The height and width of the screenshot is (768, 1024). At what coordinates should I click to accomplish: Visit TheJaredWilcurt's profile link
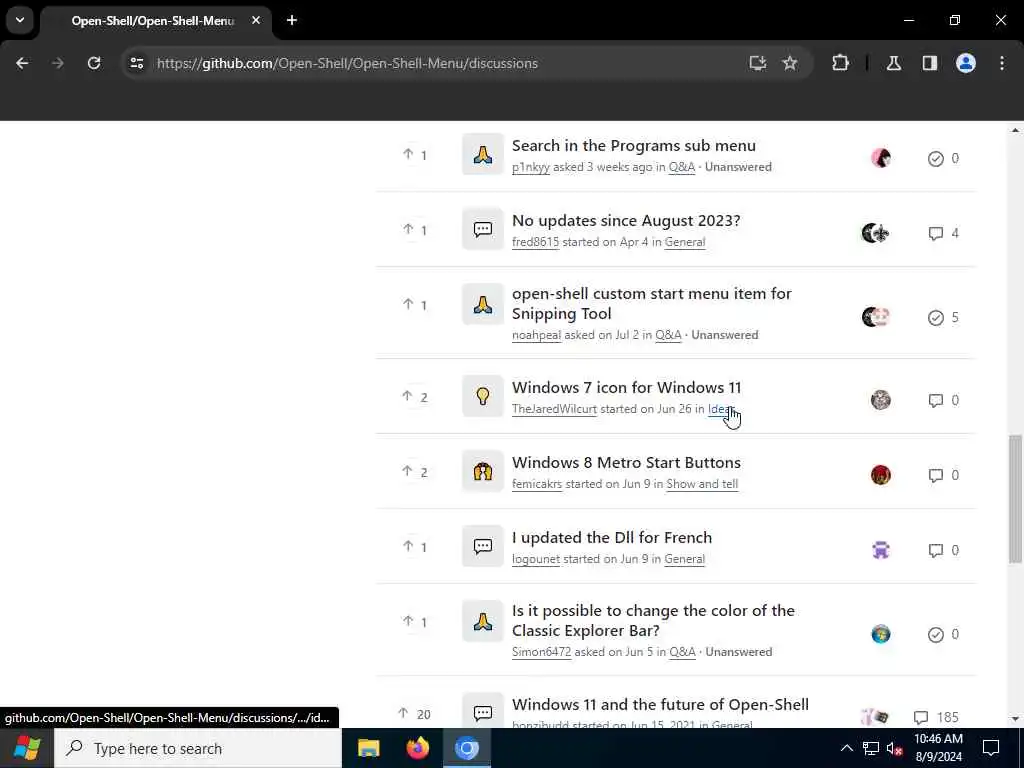click(554, 409)
